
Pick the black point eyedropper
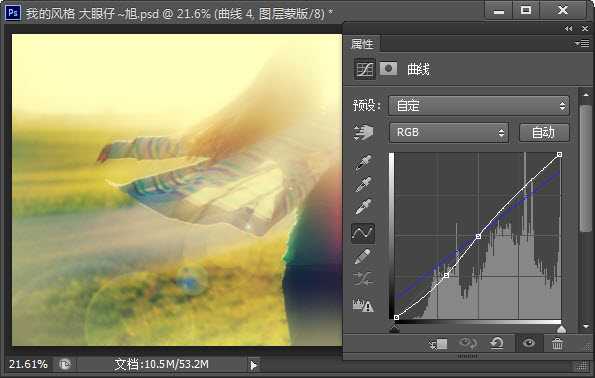364,162
